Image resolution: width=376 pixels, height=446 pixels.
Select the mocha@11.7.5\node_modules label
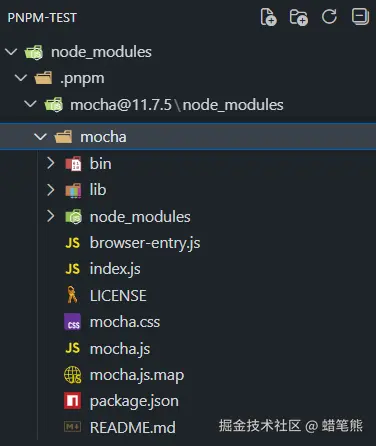coord(177,105)
